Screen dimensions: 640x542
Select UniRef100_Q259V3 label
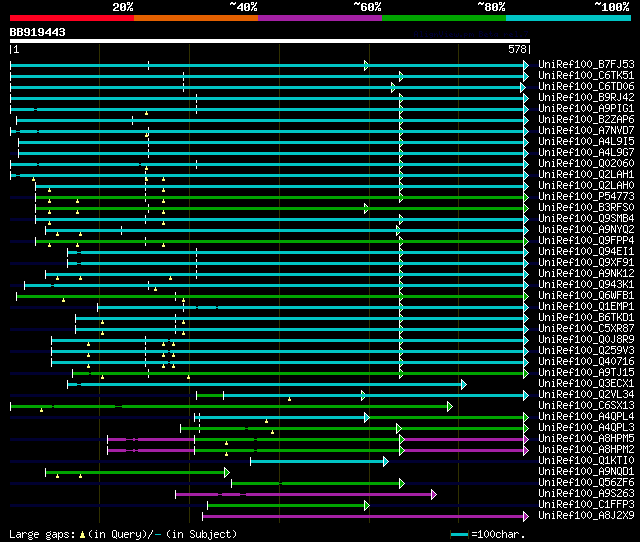point(586,351)
